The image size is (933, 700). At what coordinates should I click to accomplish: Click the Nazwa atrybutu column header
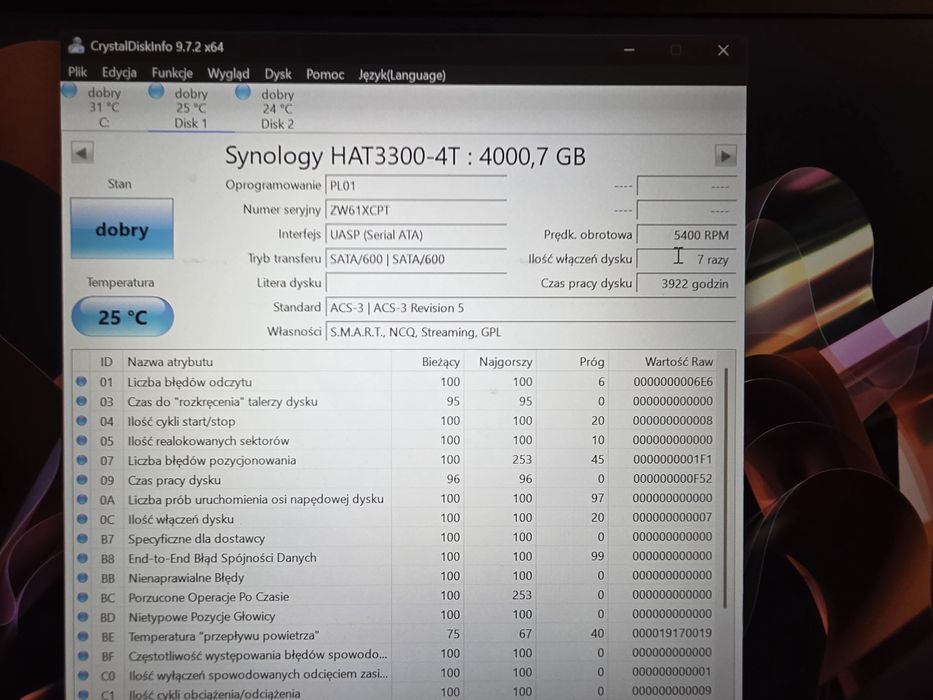point(257,361)
